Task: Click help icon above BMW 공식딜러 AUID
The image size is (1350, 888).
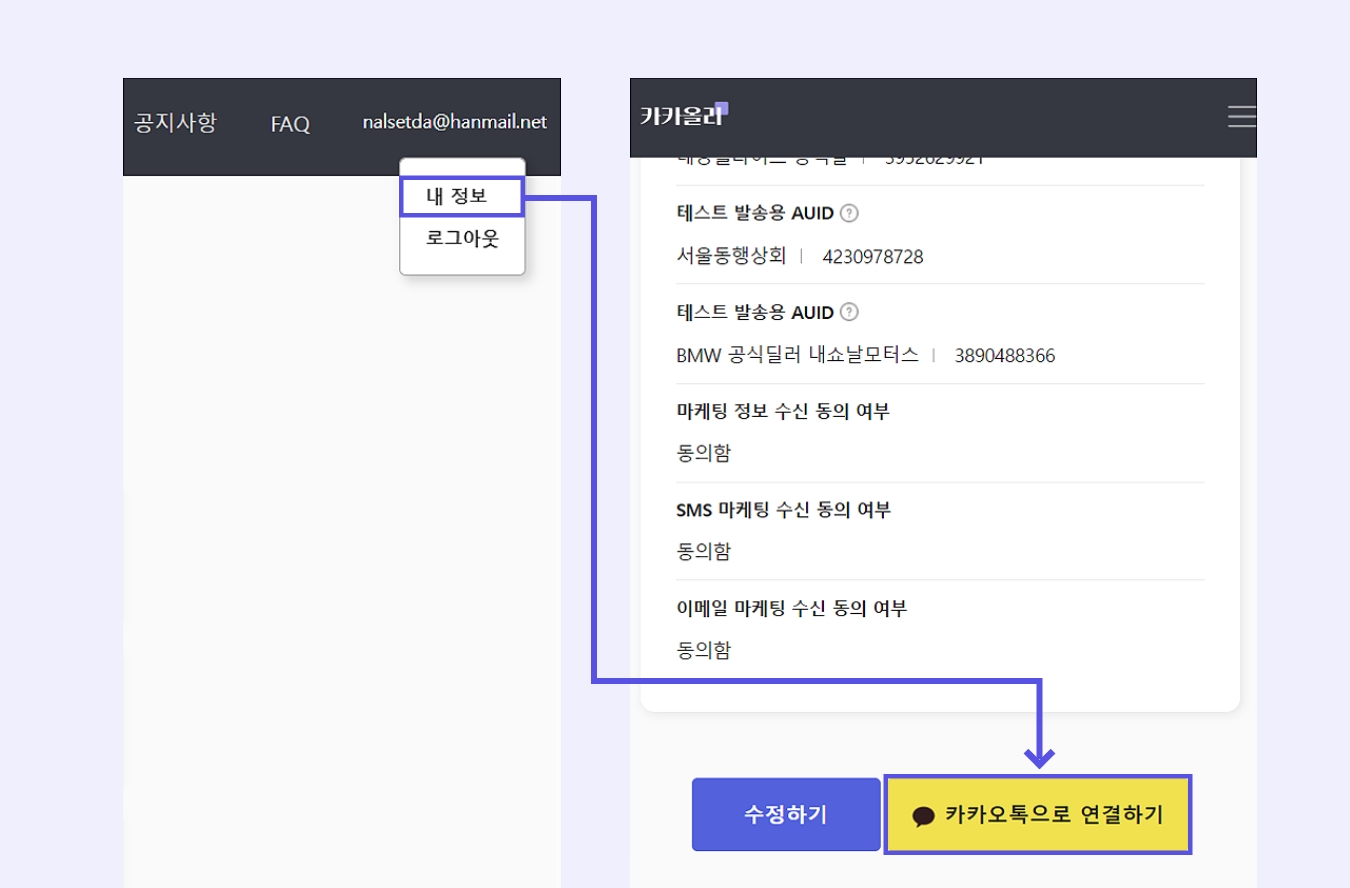Action: [849, 312]
